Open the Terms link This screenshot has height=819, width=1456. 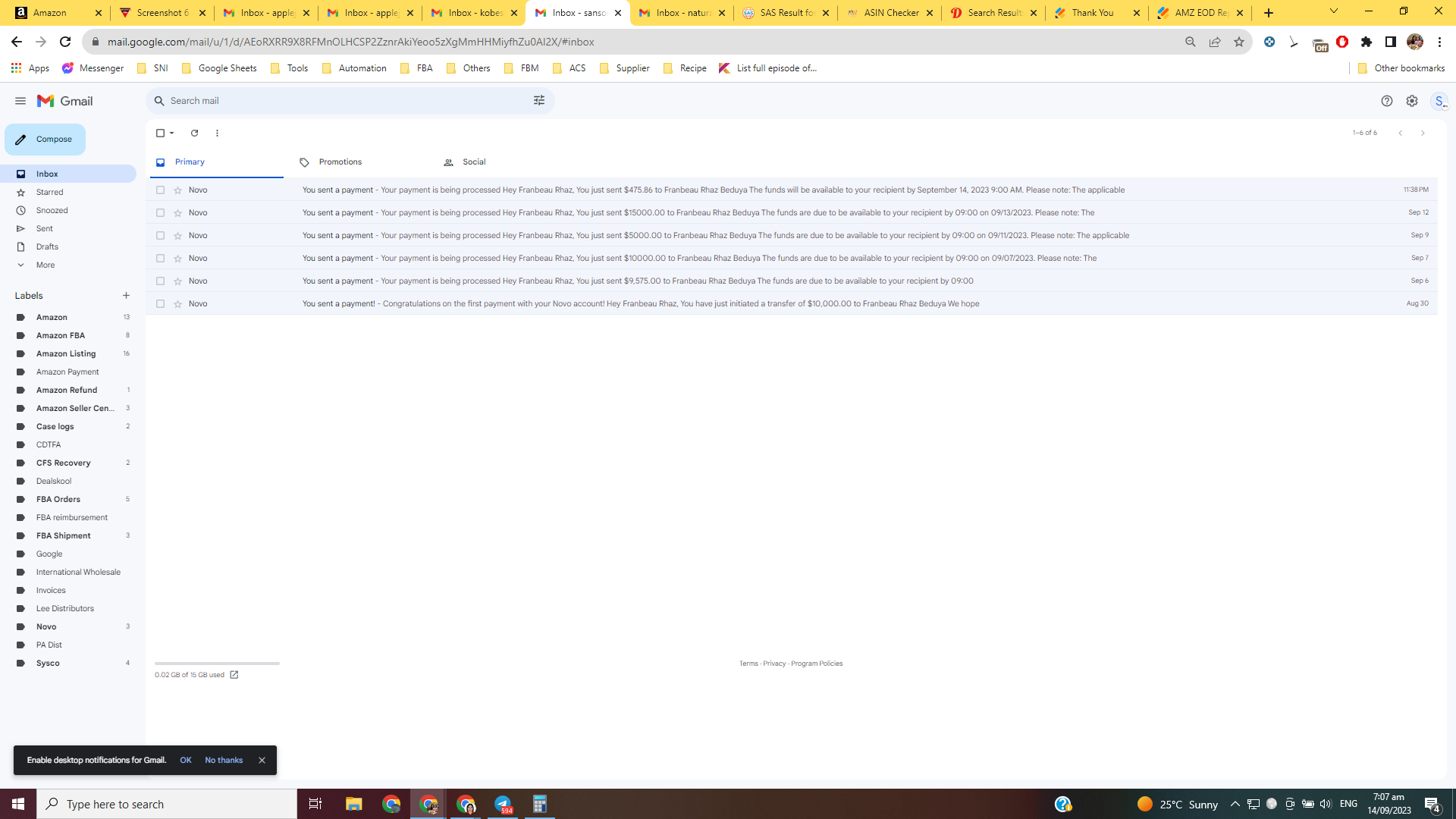tap(748, 664)
